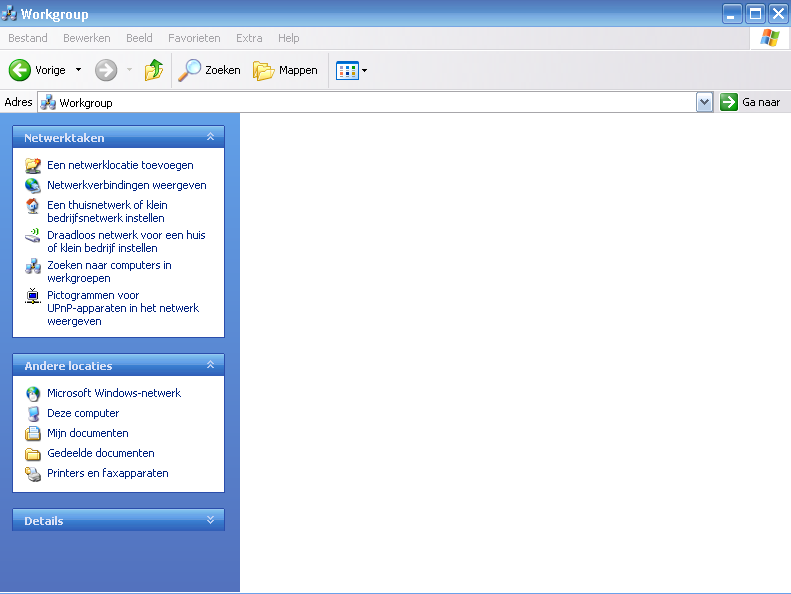The height and width of the screenshot is (594, 791).
Task: Open Mijn documenten link
Action: click(88, 434)
